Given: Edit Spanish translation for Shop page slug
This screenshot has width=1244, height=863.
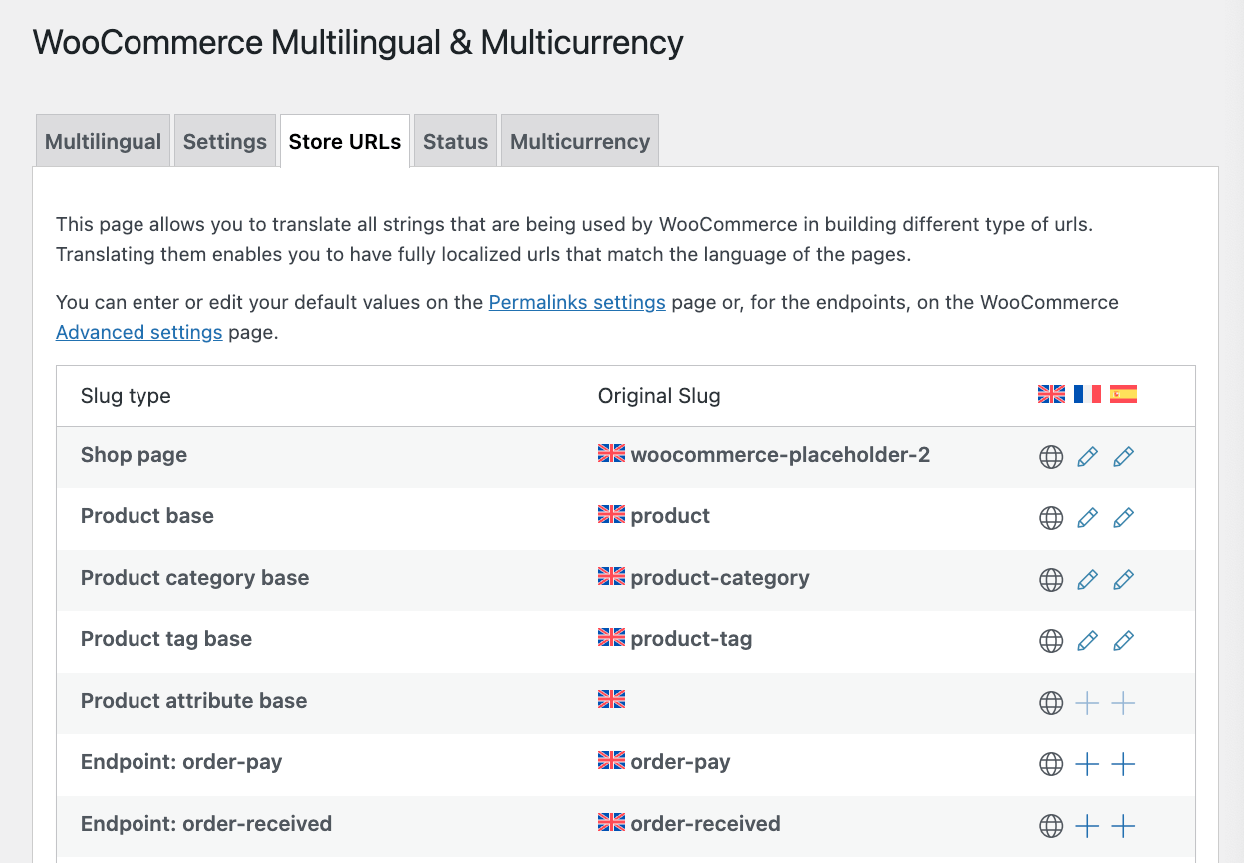Looking at the screenshot, I should [x=1123, y=457].
